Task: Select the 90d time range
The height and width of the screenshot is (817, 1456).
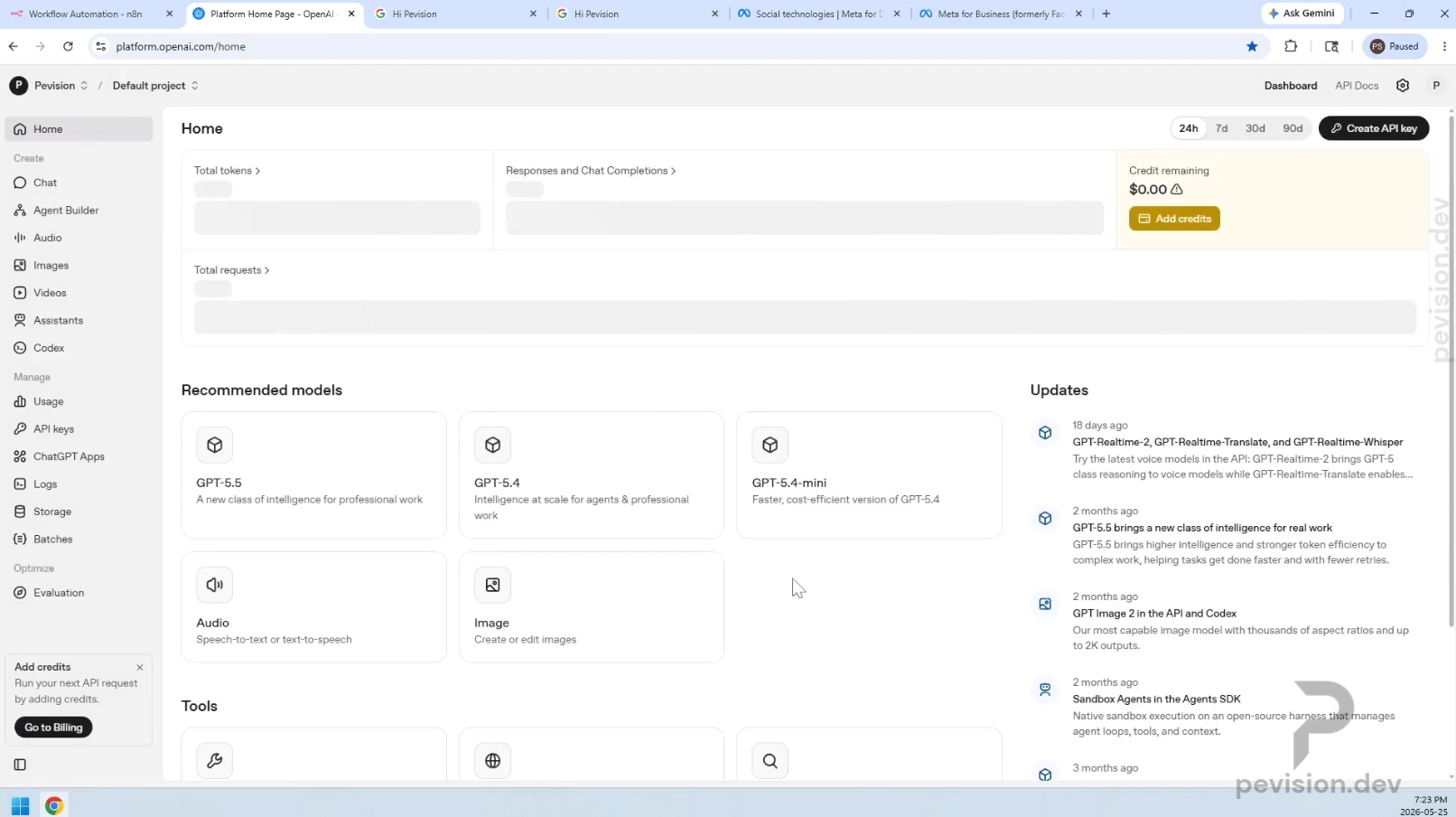Action: (x=1293, y=128)
